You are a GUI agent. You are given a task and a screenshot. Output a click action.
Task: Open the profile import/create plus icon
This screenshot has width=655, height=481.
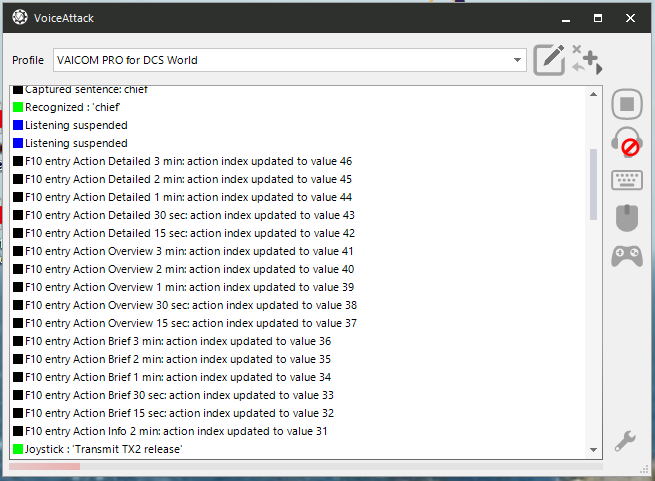[x=587, y=60]
